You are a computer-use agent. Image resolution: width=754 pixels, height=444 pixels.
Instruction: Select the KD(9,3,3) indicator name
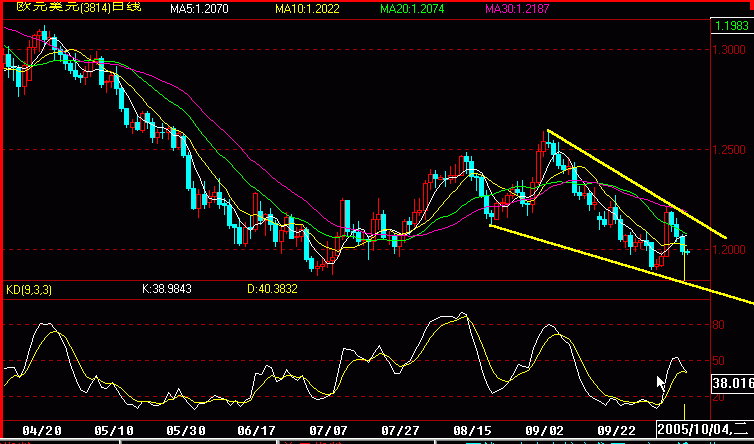pyautogui.click(x=29, y=290)
